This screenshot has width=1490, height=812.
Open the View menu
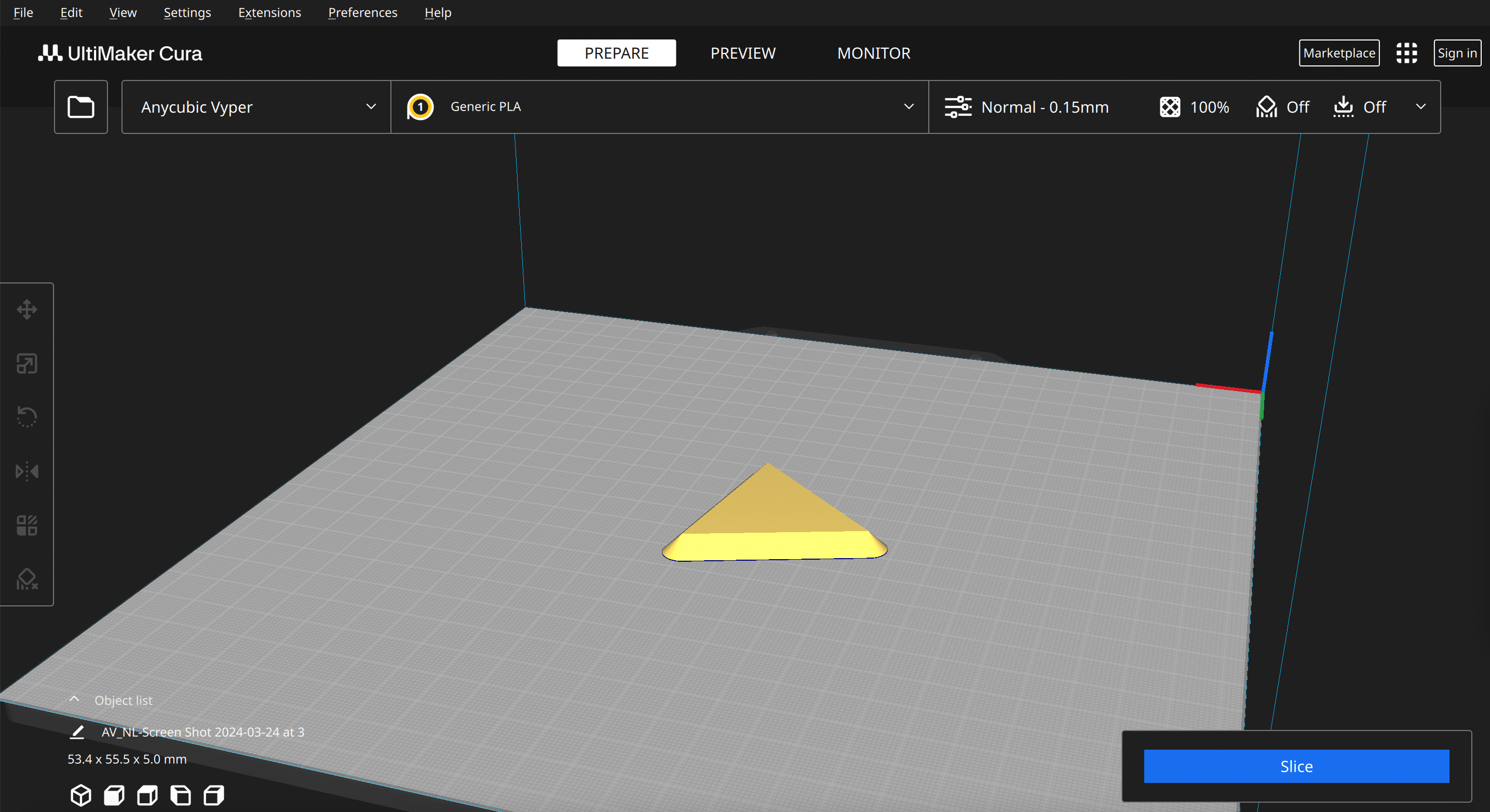(123, 13)
